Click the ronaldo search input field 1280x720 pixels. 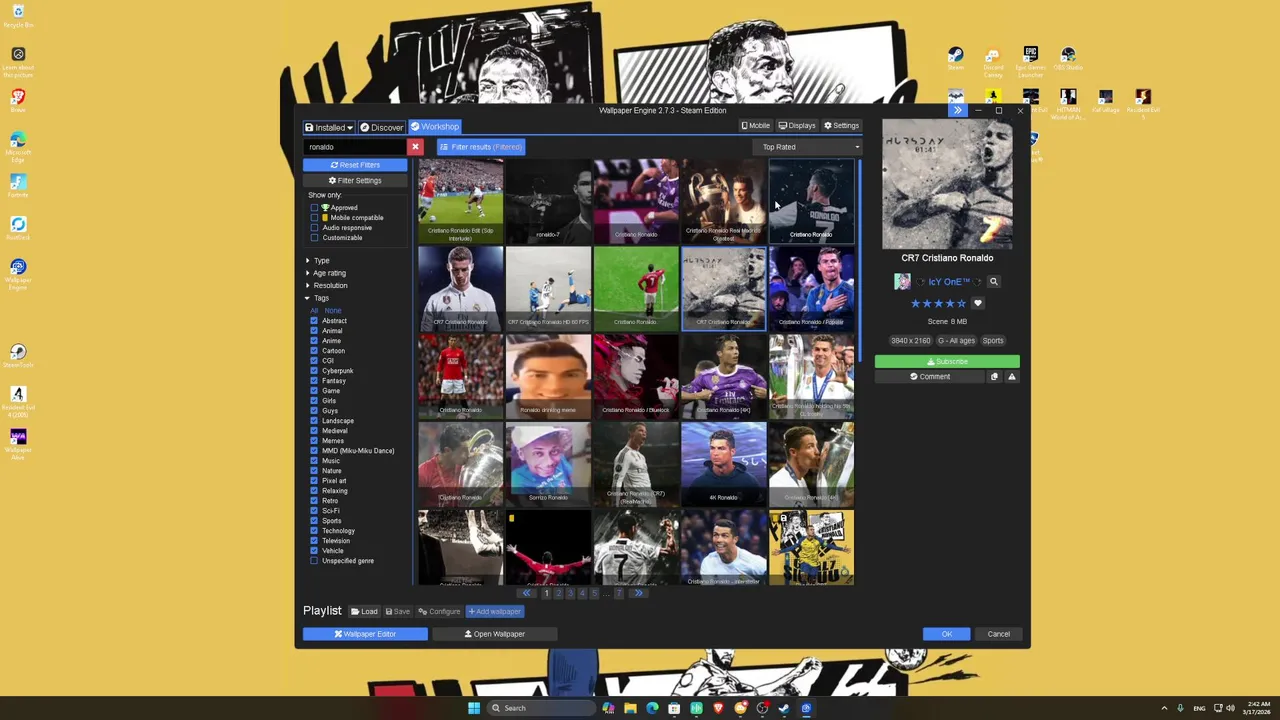(355, 147)
